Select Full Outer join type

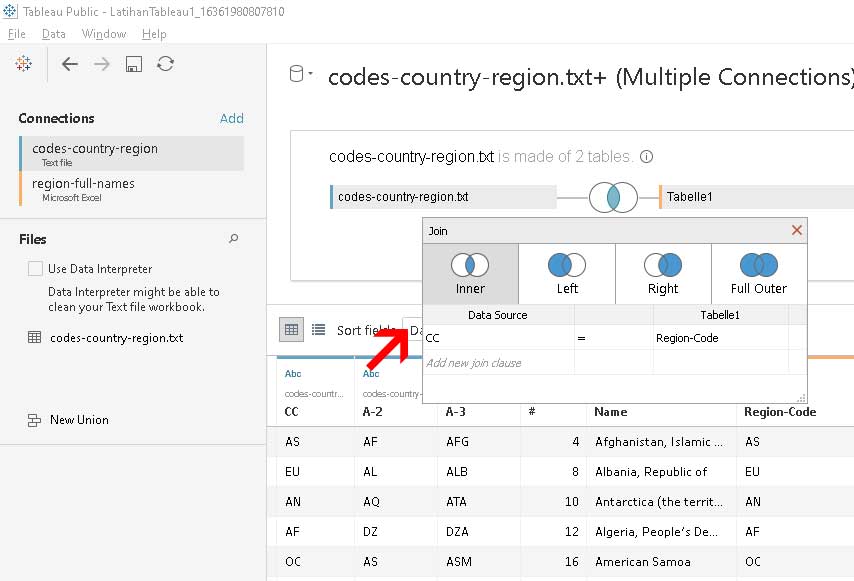759,273
